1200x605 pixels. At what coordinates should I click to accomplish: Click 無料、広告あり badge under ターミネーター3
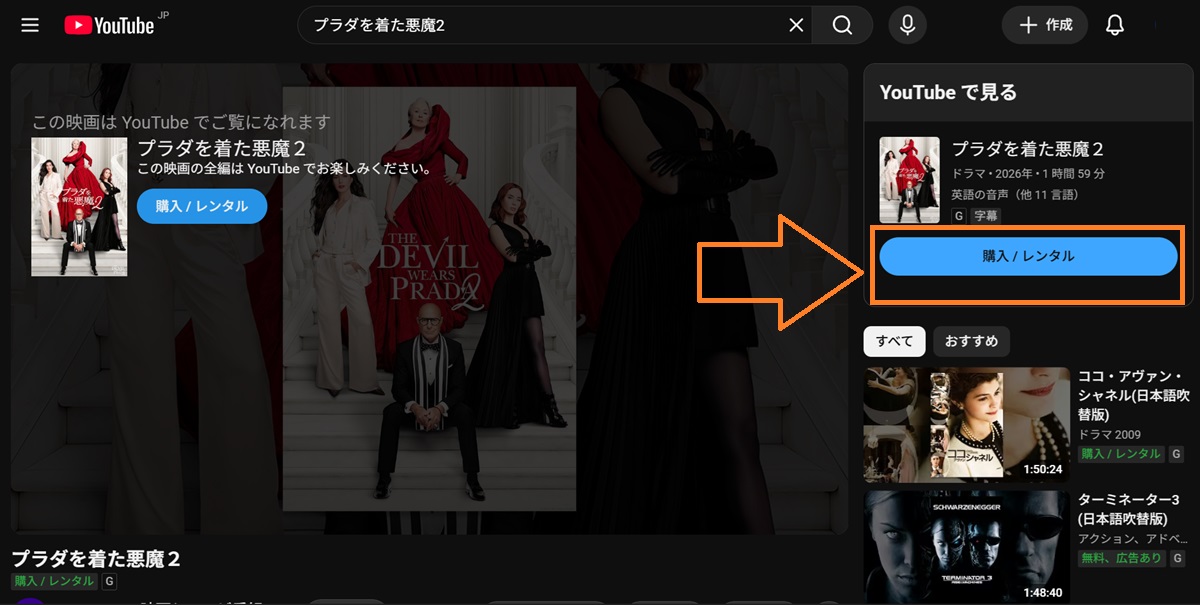point(1123,558)
